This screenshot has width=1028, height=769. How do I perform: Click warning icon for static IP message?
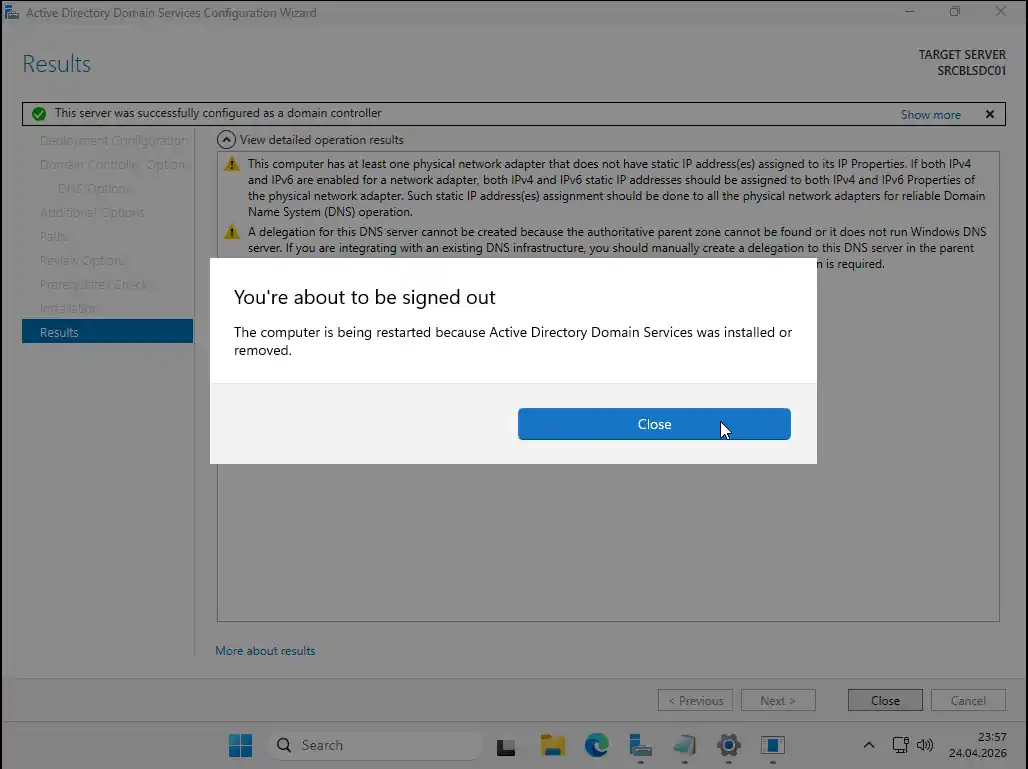click(231, 164)
